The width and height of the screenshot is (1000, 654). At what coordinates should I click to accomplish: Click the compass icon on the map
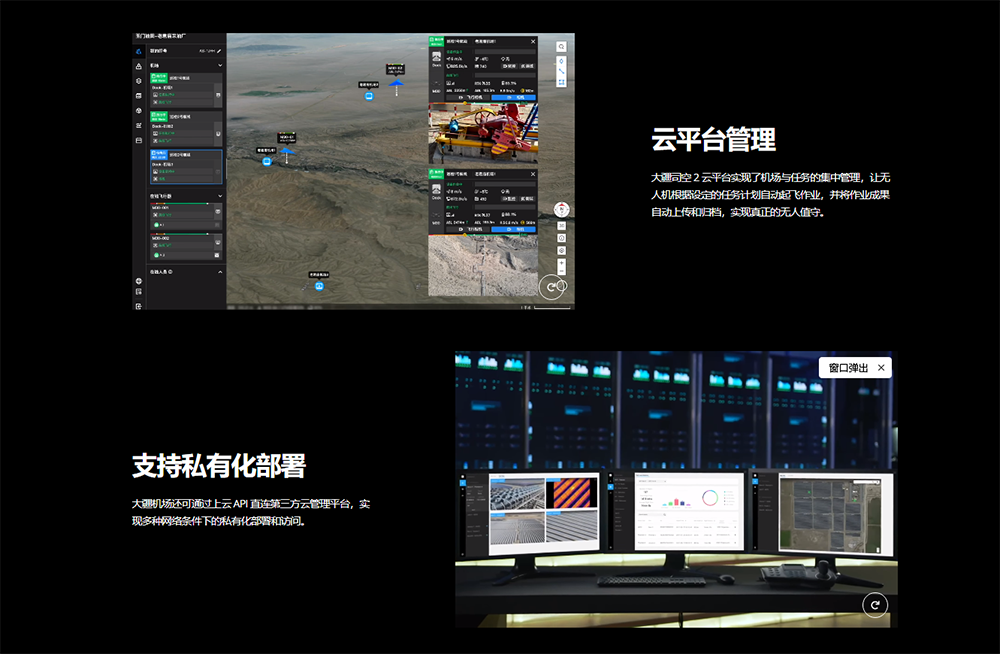pos(562,210)
